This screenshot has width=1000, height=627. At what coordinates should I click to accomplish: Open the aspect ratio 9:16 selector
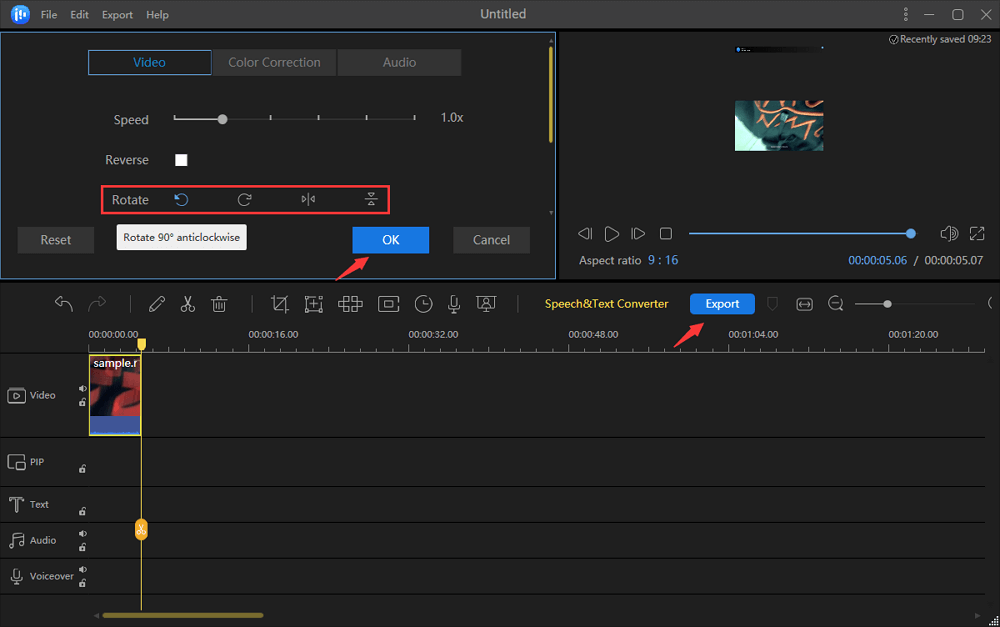(662, 260)
